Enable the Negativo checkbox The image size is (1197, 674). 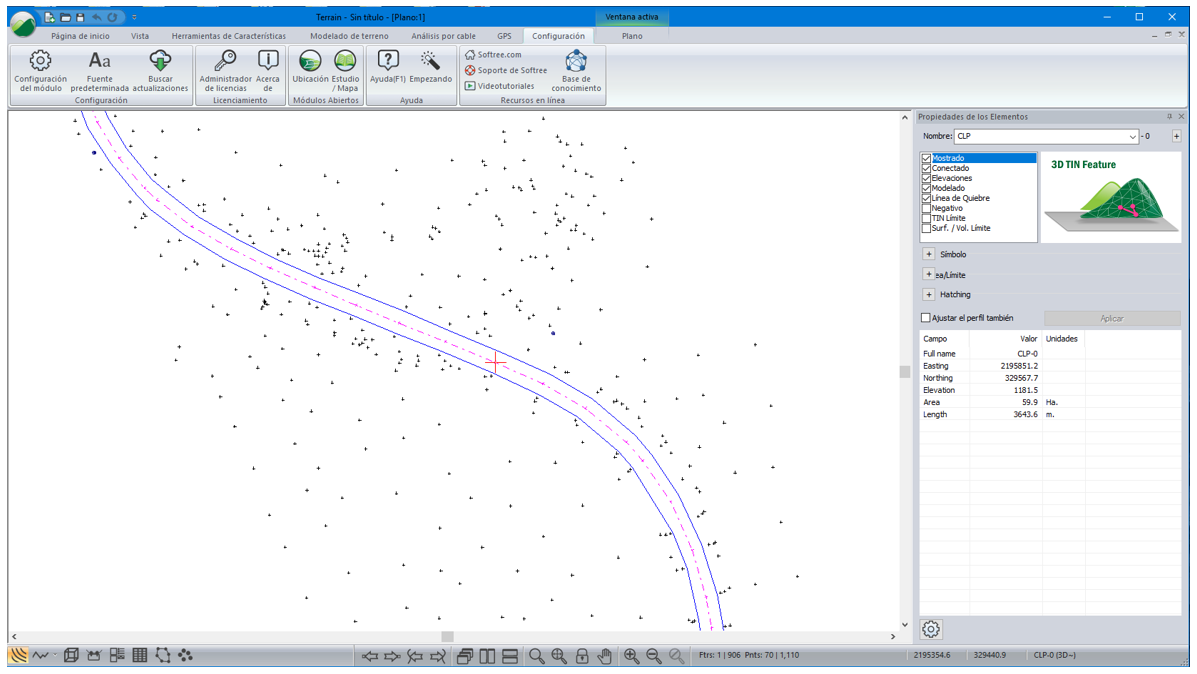[x=926, y=208]
